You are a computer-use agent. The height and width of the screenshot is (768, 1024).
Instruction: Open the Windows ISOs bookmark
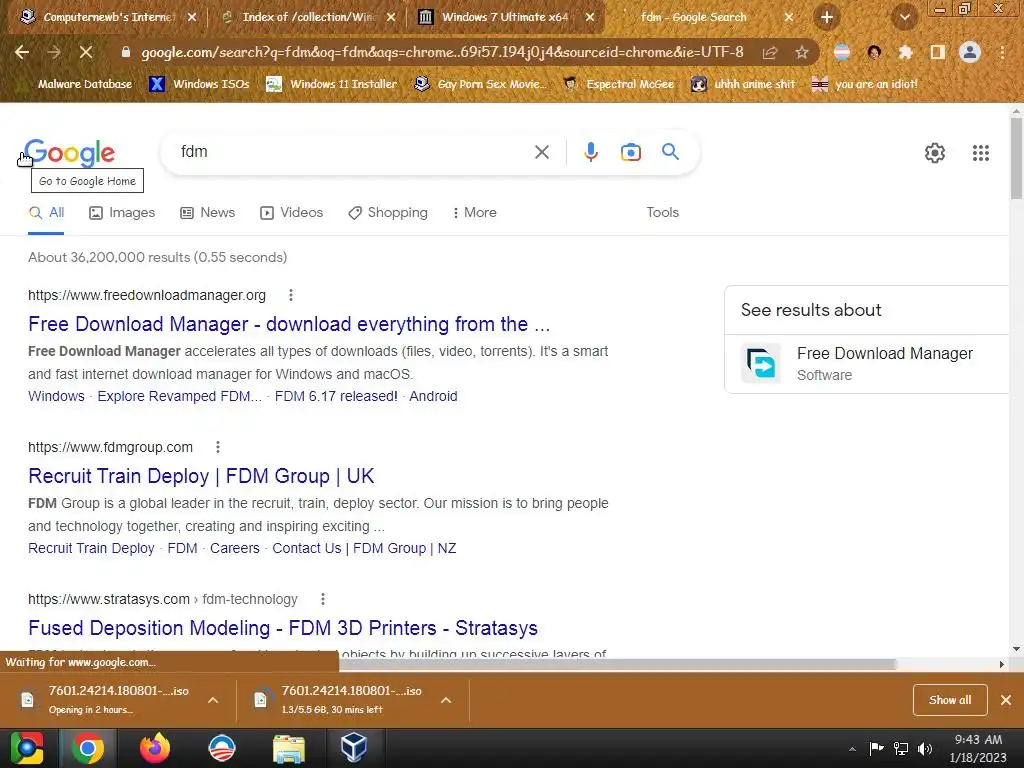(199, 84)
